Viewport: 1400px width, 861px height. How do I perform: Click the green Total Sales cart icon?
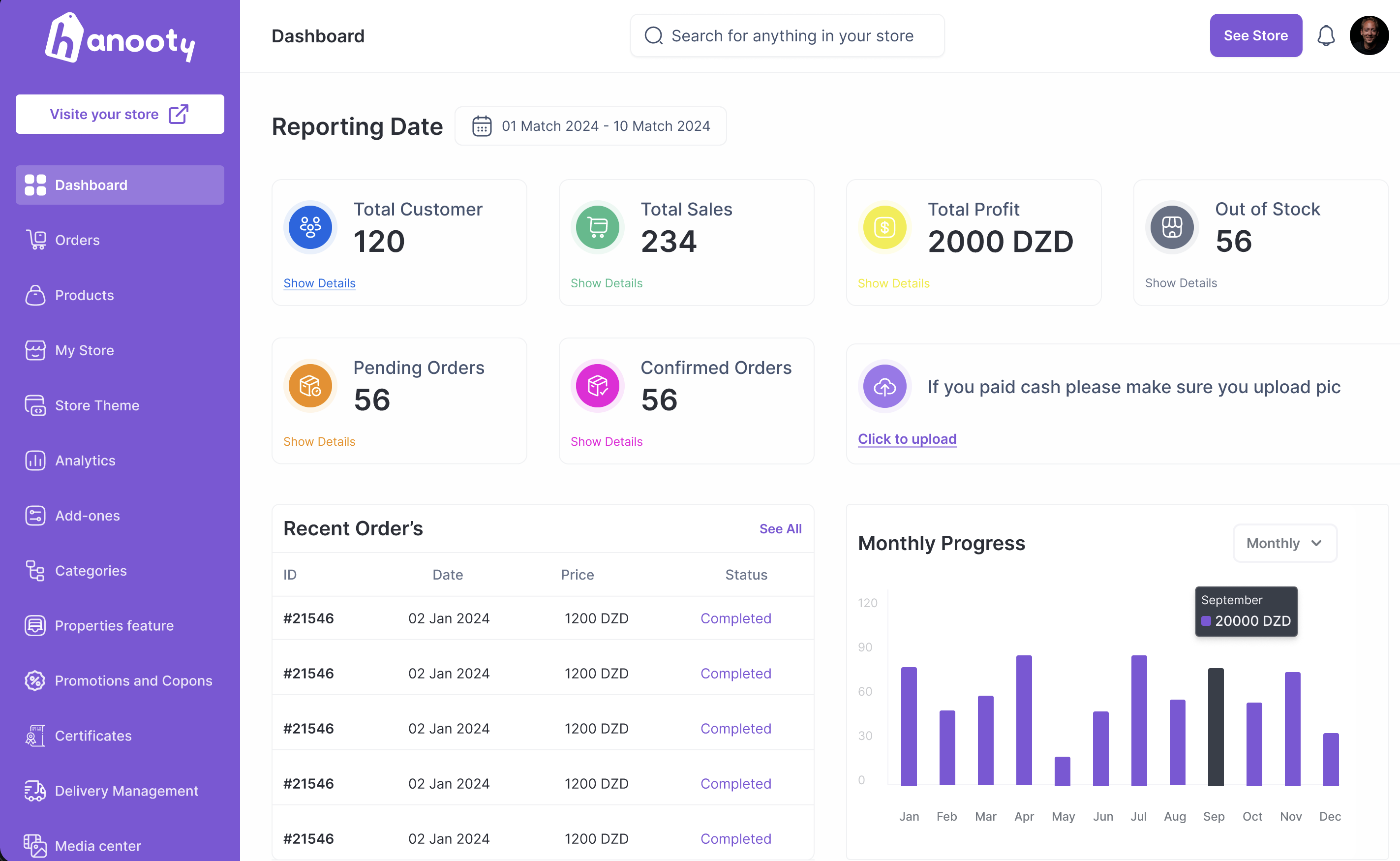[x=597, y=227]
